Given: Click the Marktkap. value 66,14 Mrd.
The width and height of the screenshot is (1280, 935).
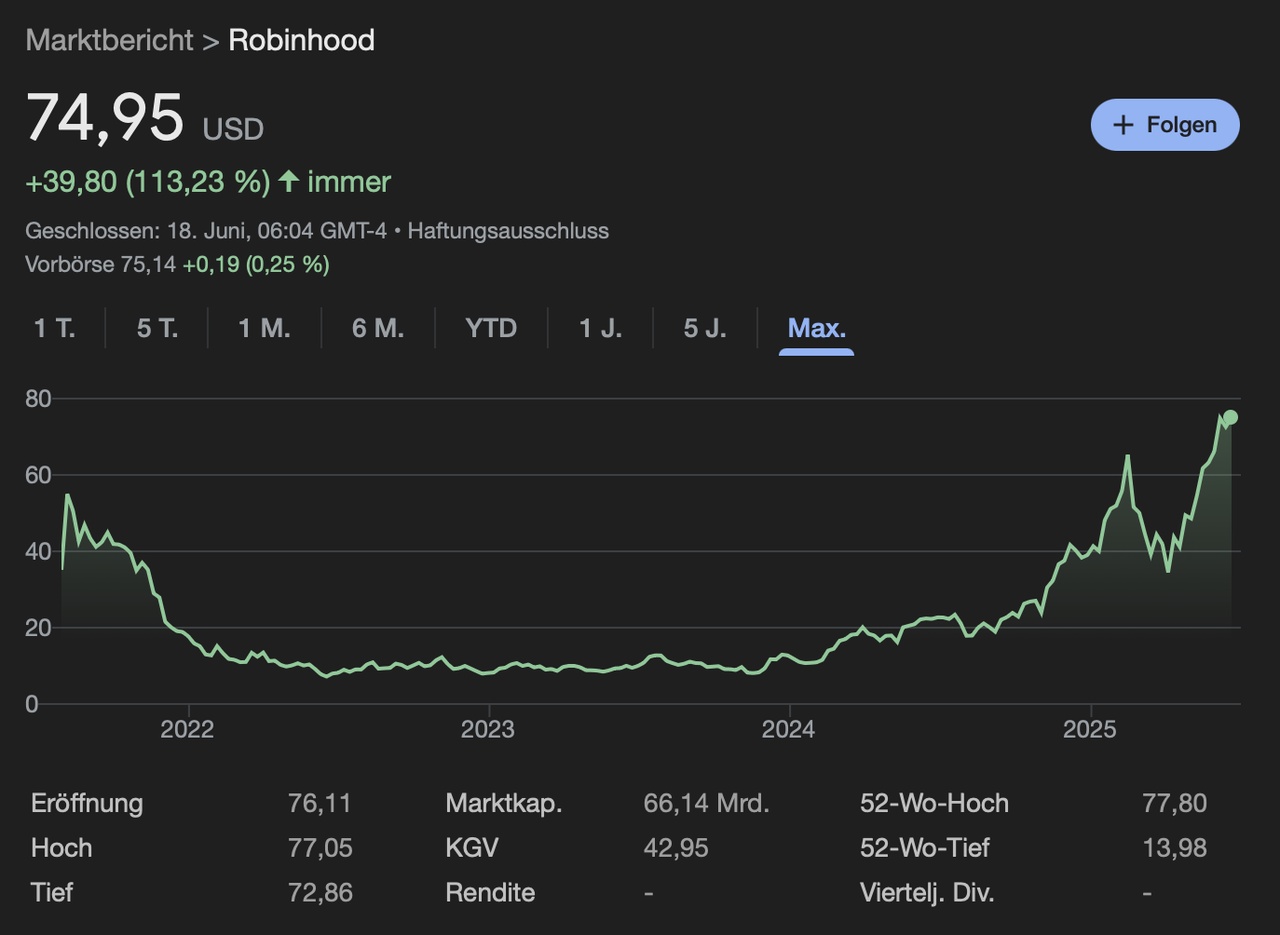Looking at the screenshot, I should tap(706, 803).
